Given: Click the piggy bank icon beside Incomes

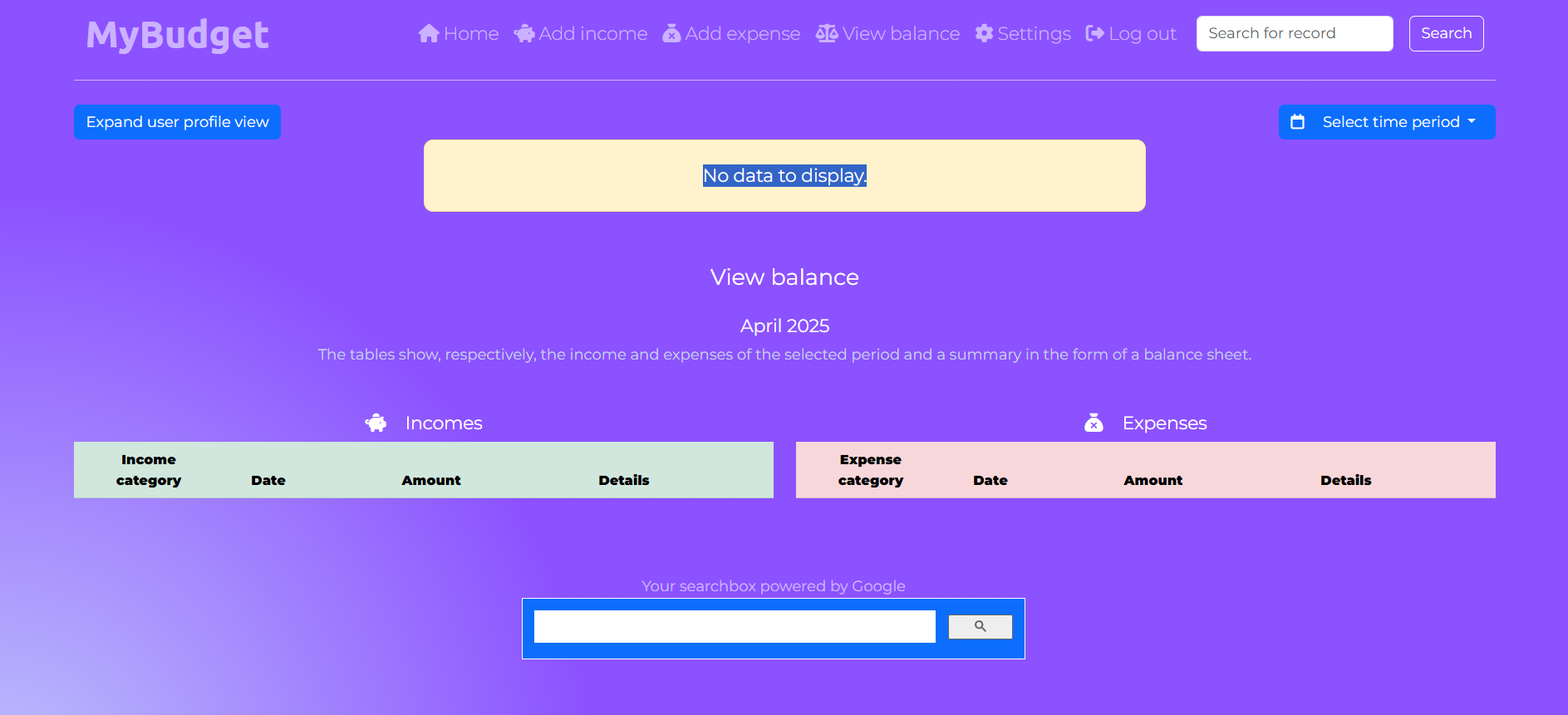Looking at the screenshot, I should pyautogui.click(x=376, y=424).
